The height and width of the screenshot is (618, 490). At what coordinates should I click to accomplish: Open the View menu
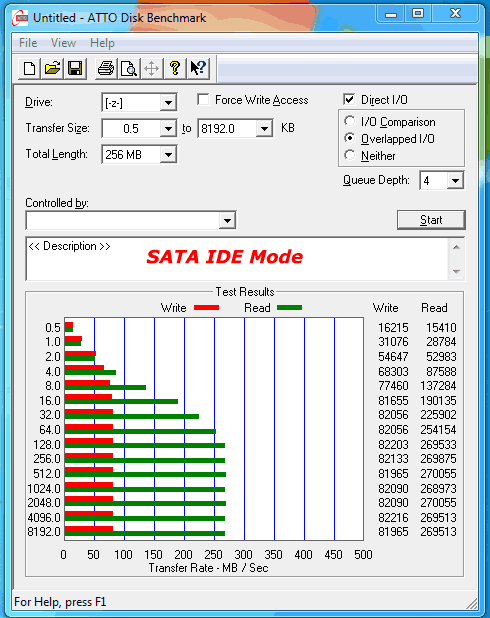(x=63, y=43)
